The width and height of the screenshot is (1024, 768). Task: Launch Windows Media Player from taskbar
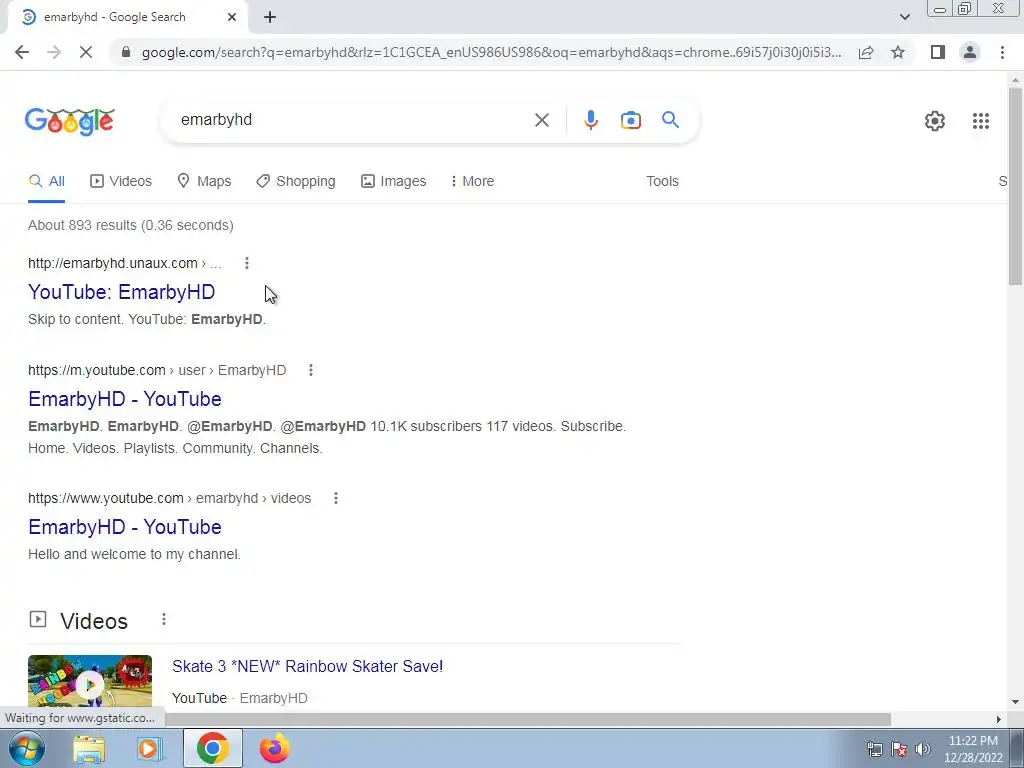(x=150, y=748)
